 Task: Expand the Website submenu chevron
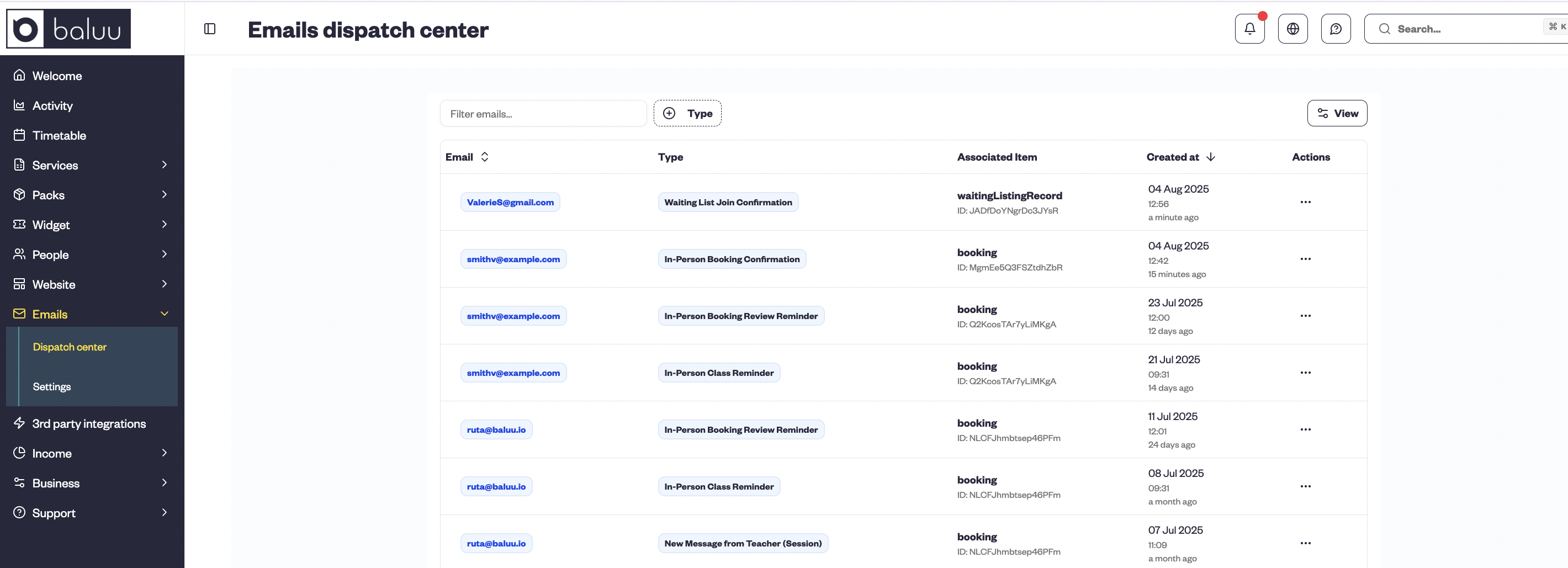click(165, 284)
